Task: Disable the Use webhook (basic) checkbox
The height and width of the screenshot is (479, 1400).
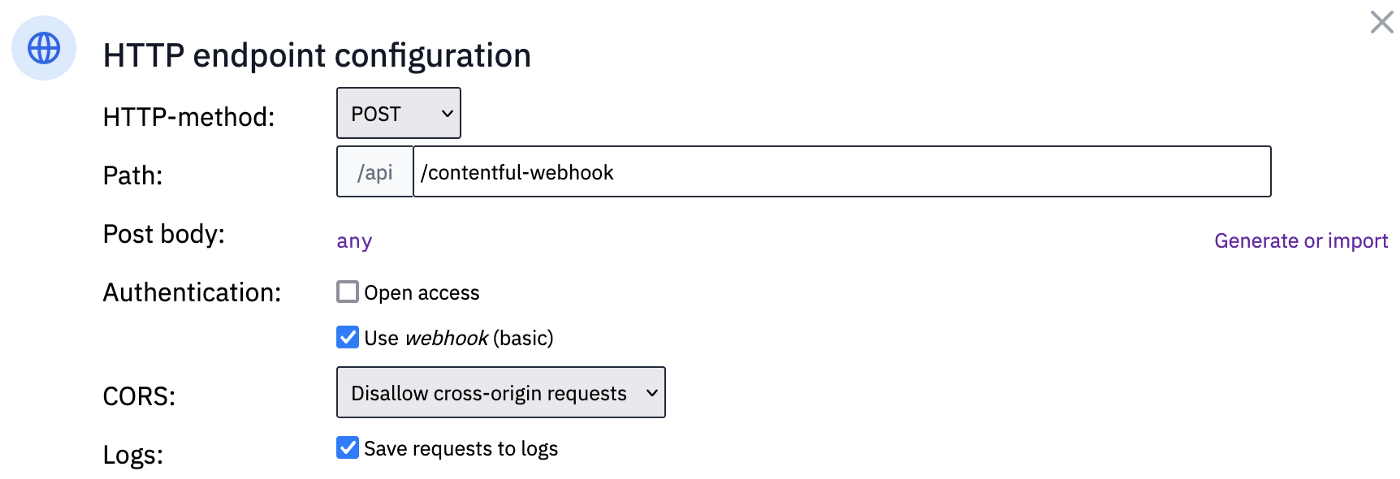Action: pyautogui.click(x=347, y=337)
